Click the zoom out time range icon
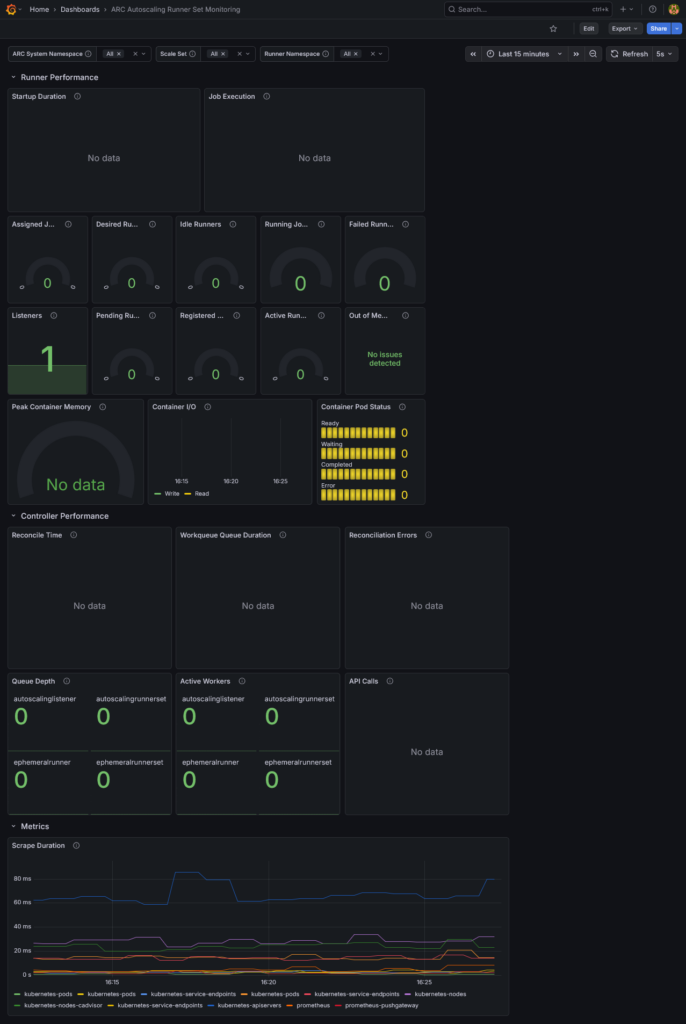 593,54
